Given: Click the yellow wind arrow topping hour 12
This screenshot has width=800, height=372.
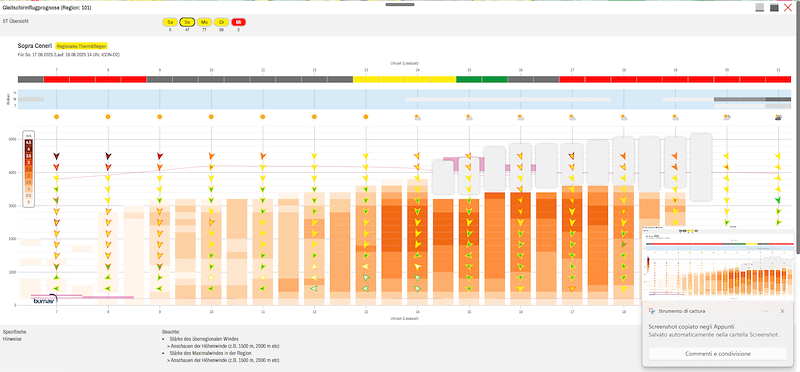Looking at the screenshot, I should 314,156.
